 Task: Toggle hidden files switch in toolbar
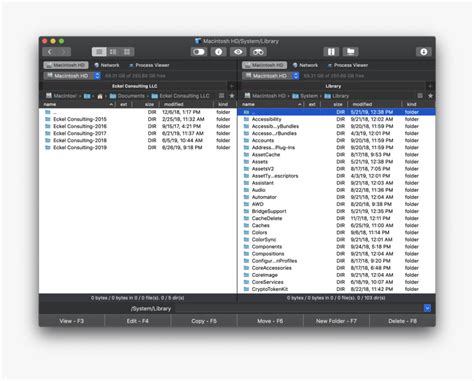pyautogui.click(x=199, y=52)
